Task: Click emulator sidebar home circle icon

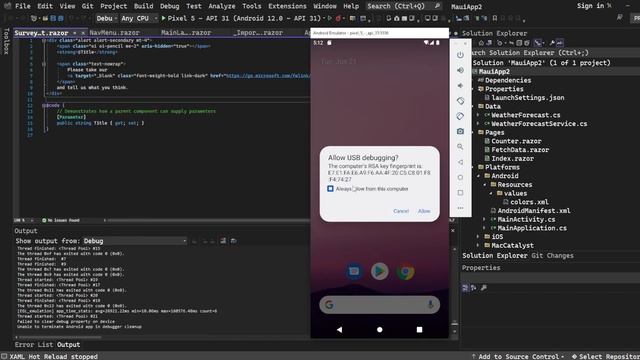Action: pos(460,178)
